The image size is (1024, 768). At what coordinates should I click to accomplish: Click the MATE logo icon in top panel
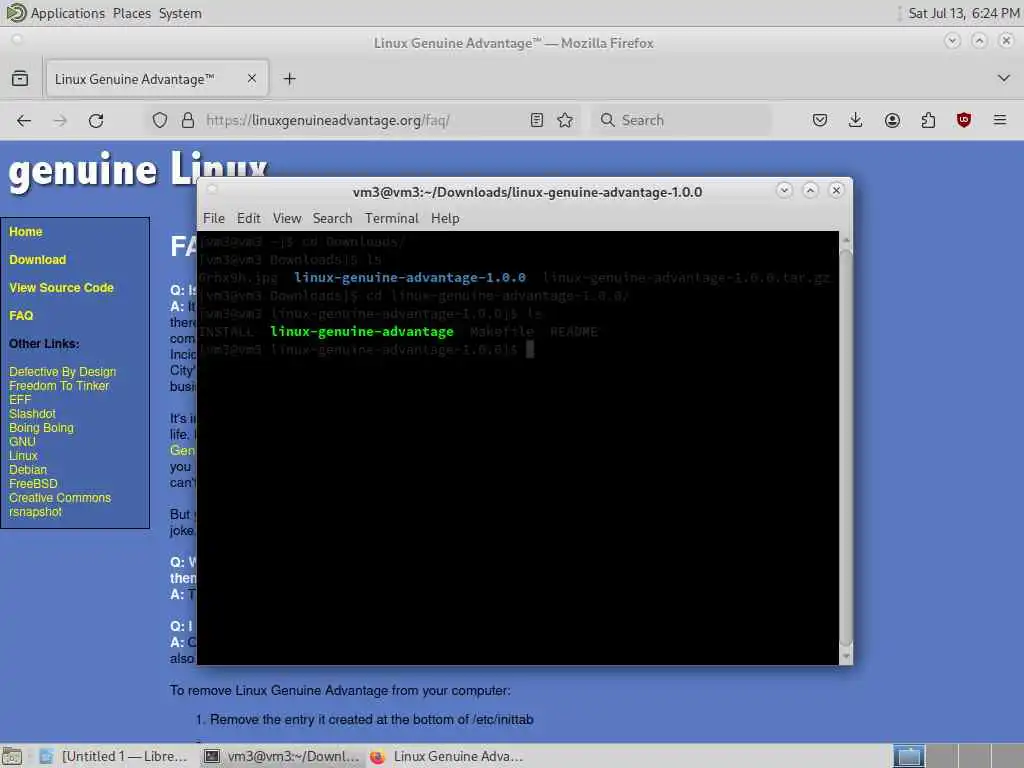click(x=16, y=13)
